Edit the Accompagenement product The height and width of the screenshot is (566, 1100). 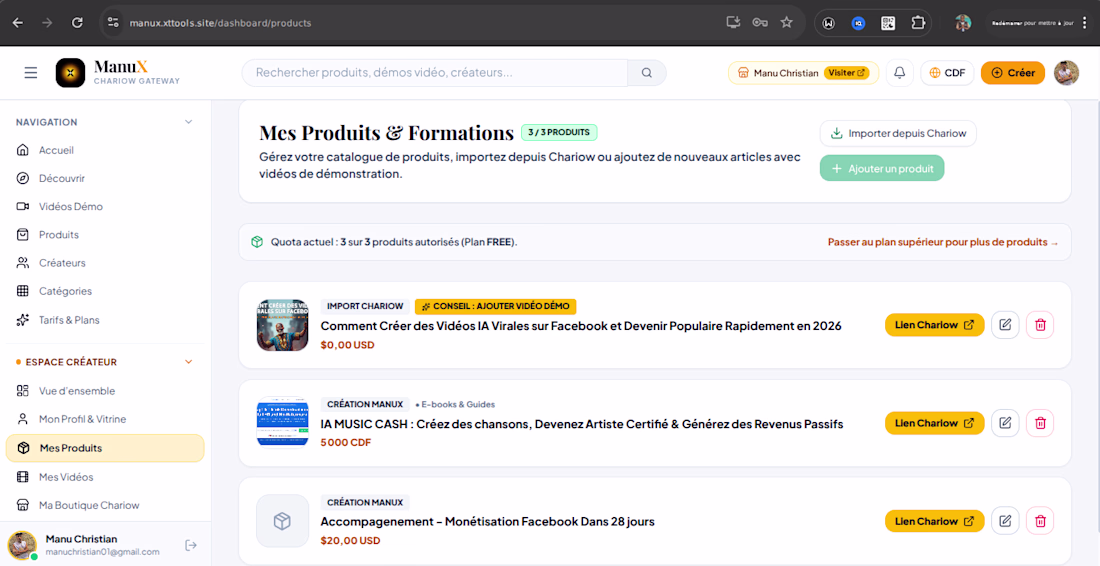click(x=1005, y=521)
